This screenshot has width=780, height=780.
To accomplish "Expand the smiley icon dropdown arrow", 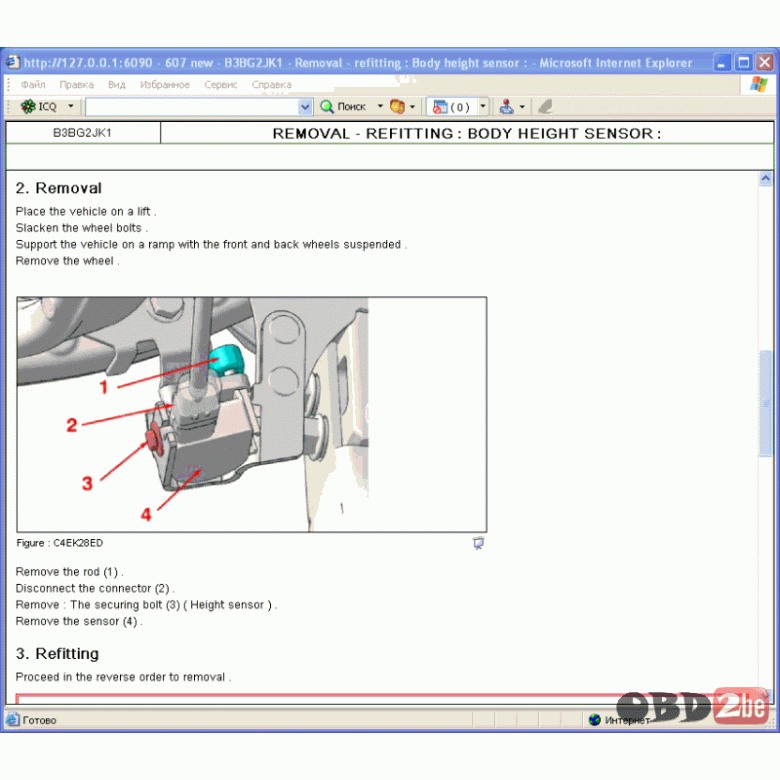I will pos(412,106).
